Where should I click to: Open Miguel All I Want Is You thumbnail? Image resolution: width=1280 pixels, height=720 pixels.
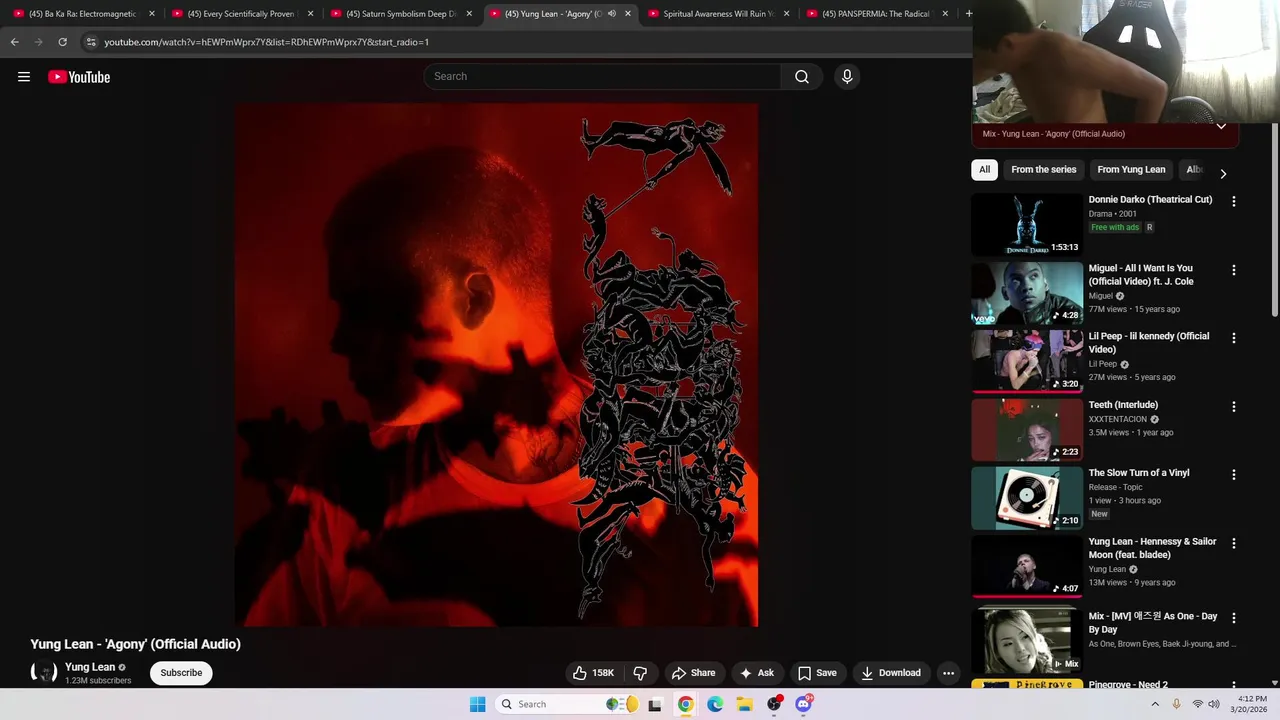tap(1027, 293)
